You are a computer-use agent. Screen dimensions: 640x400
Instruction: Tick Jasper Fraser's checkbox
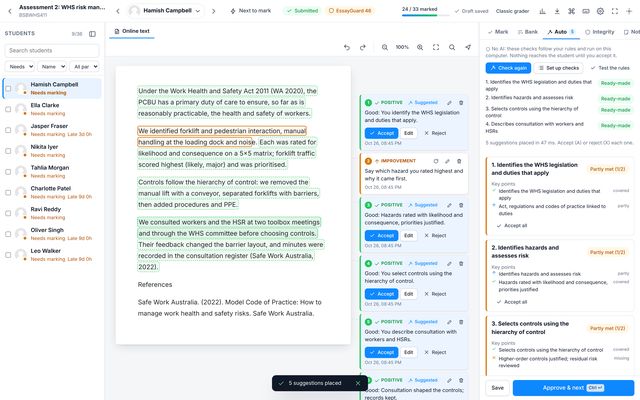8,130
